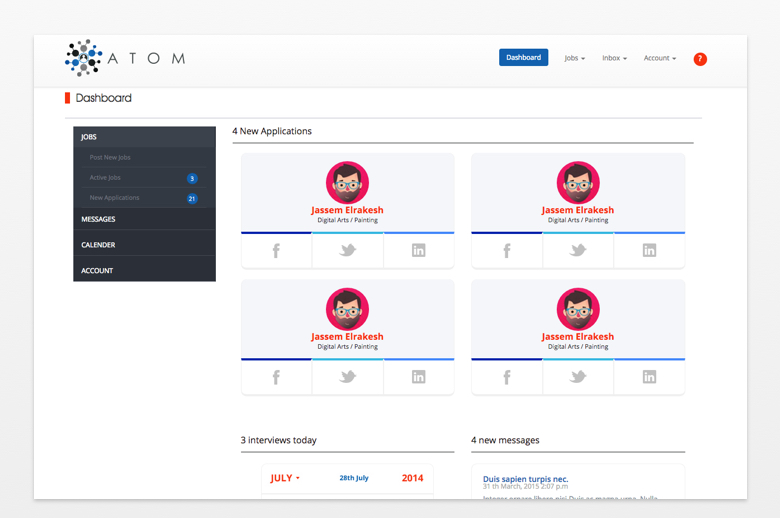Click the 3 interviews today heading
The image size is (780, 518).
coord(279,440)
